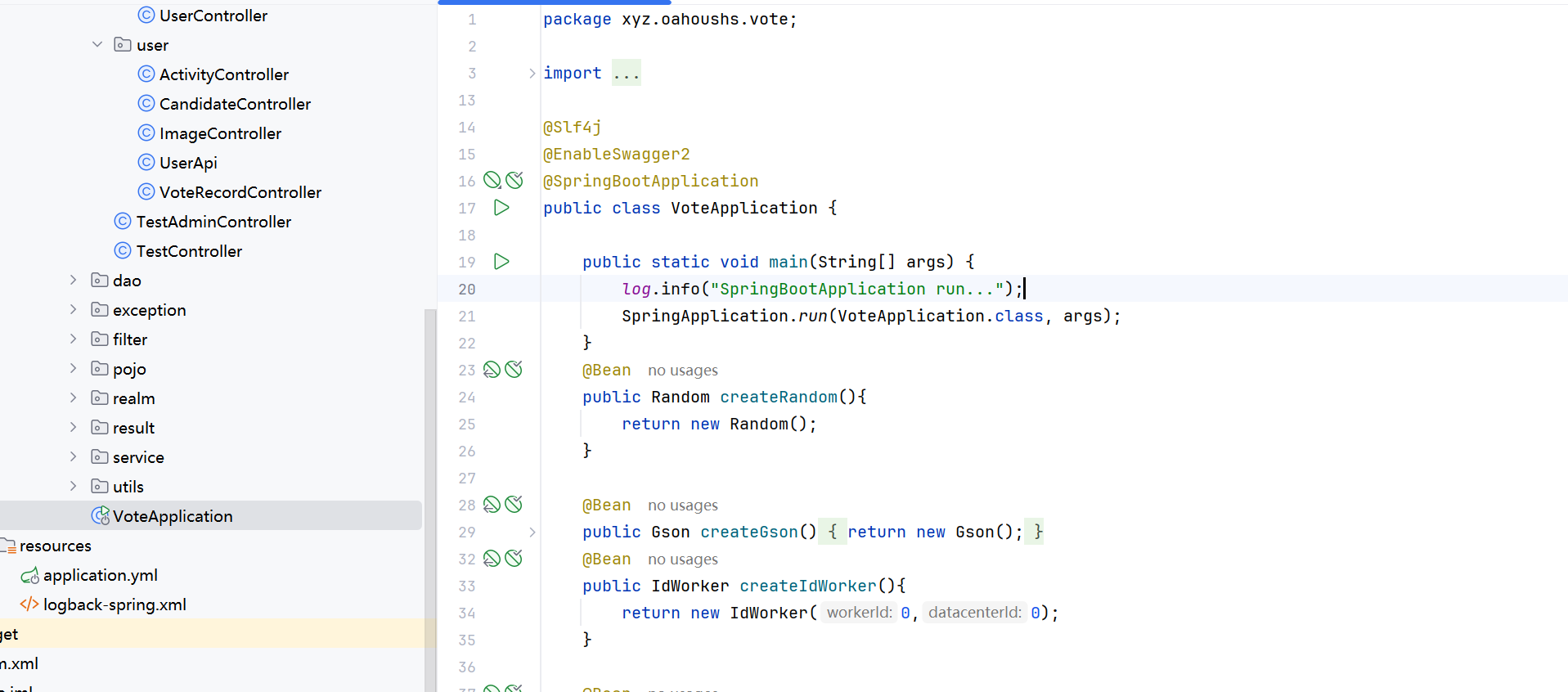Click the class icon of TestAdminController

[x=123, y=221]
